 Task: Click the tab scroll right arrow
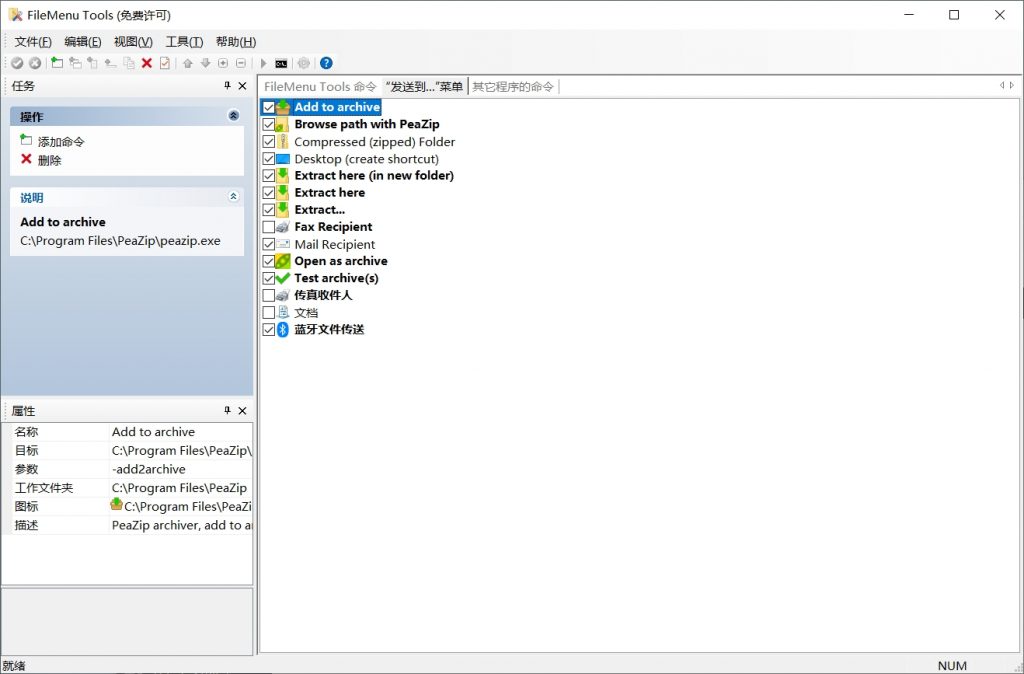1012,86
